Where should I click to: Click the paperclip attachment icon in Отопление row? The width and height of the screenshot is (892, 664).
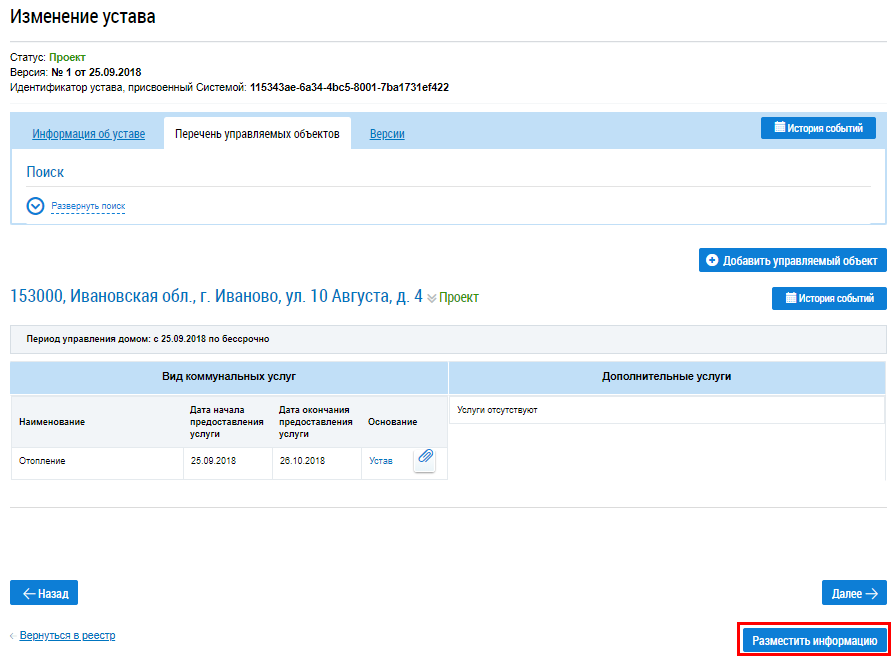click(425, 458)
